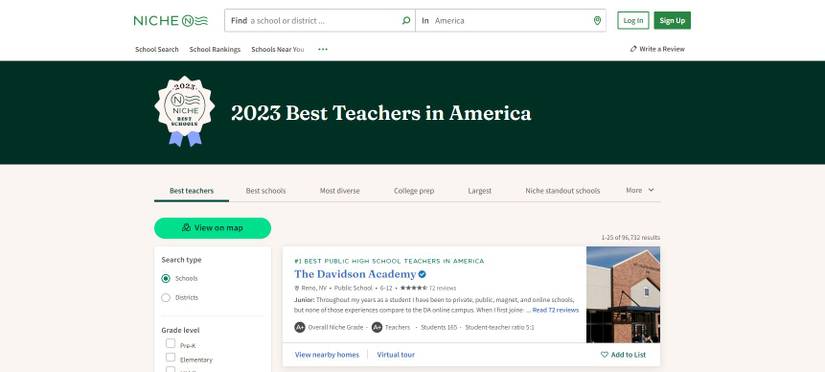Click the View nearby homes link

click(x=327, y=355)
